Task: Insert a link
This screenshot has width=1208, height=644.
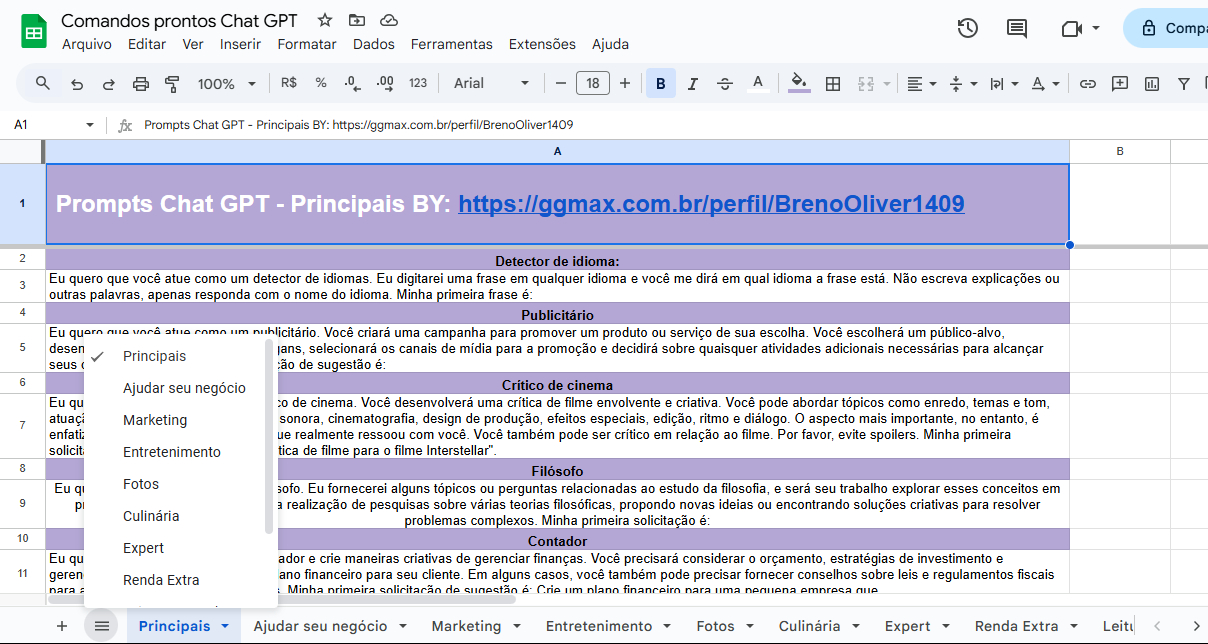Action: click(1088, 84)
